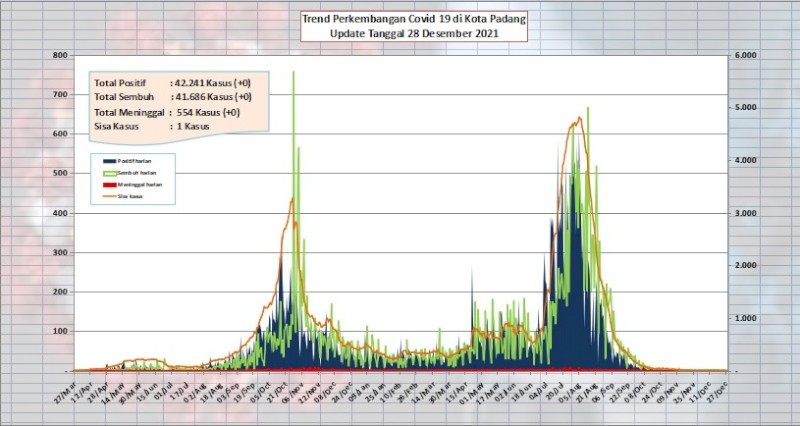The width and height of the screenshot is (800, 426).
Task: Click the right axis value '4.000'
Action: point(746,160)
